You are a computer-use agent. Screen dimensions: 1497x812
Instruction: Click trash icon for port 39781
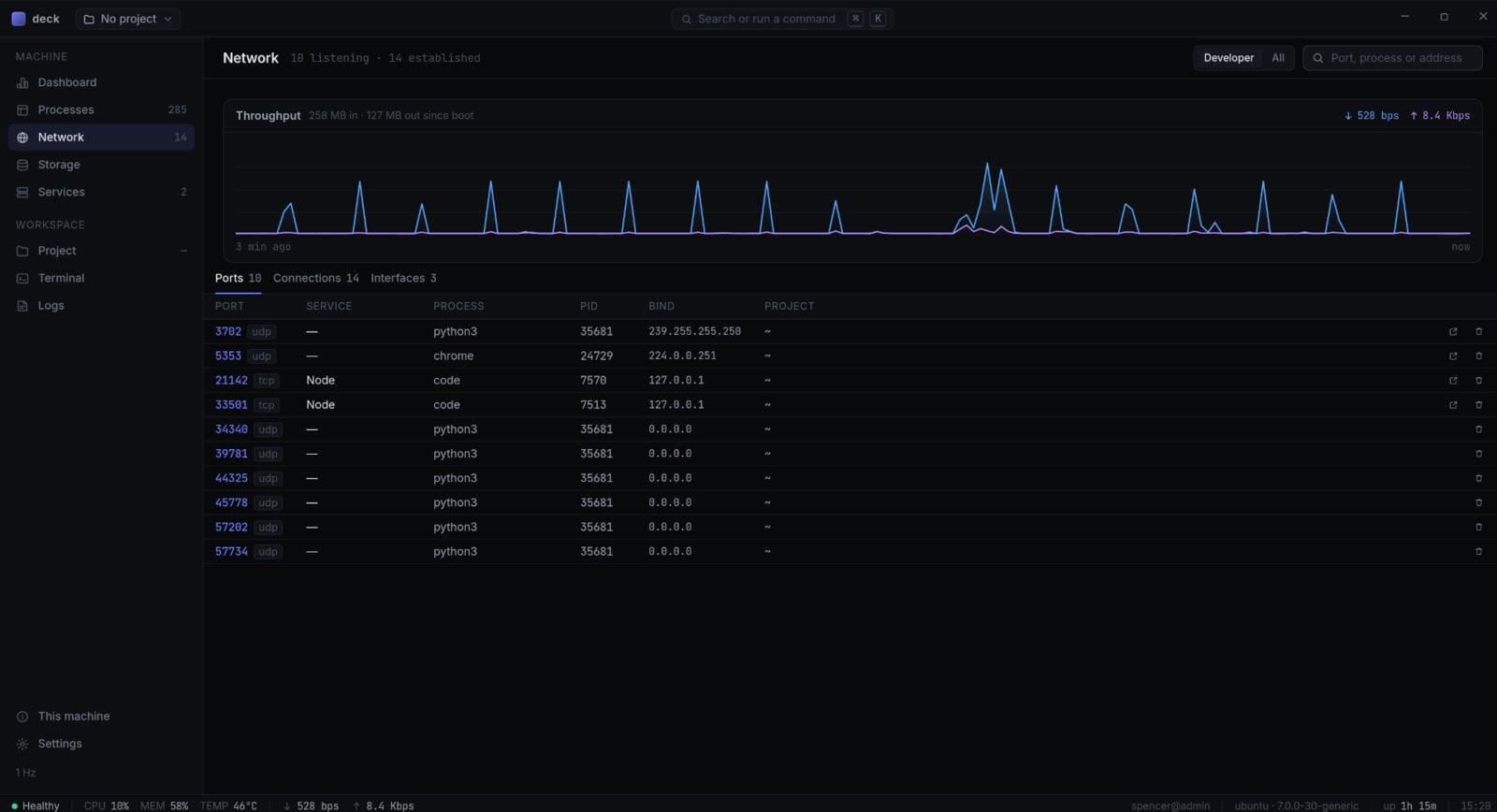coord(1479,454)
